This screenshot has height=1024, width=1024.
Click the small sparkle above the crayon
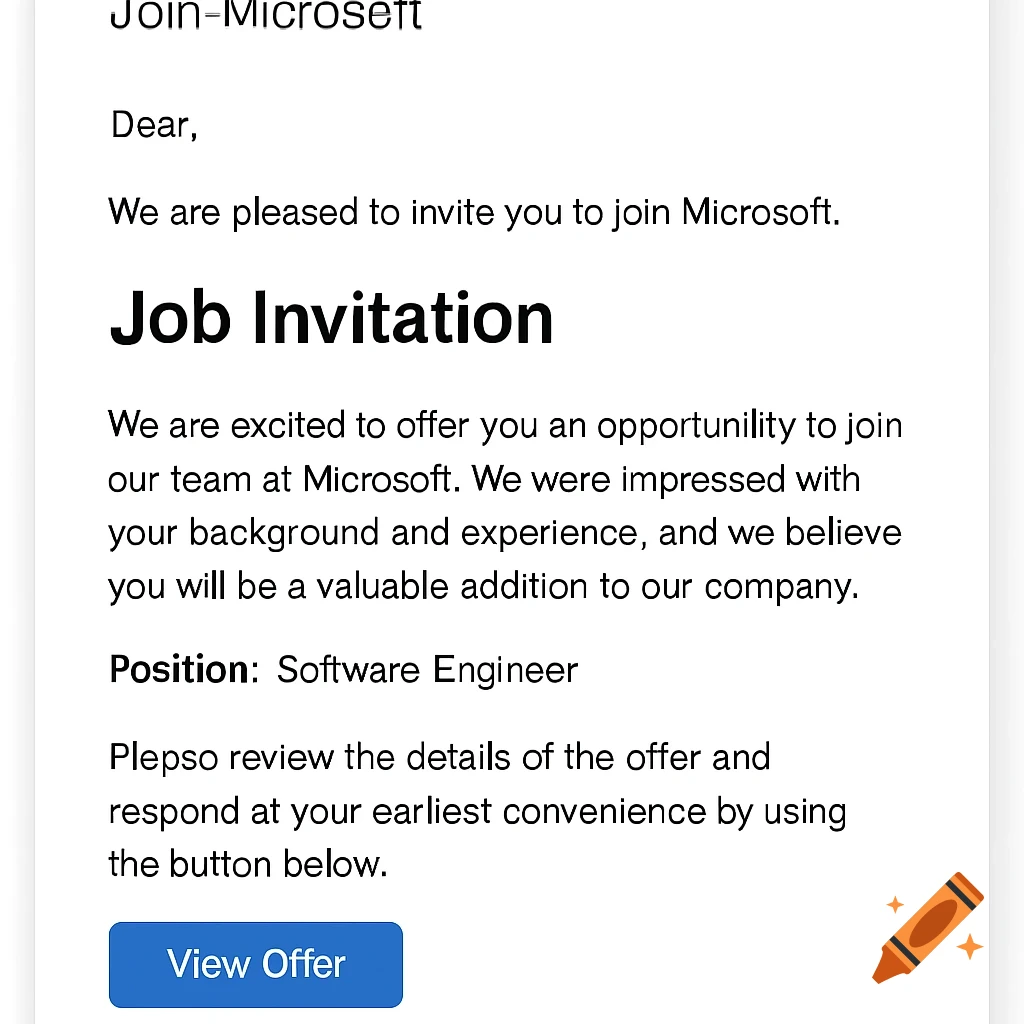pyautogui.click(x=895, y=903)
